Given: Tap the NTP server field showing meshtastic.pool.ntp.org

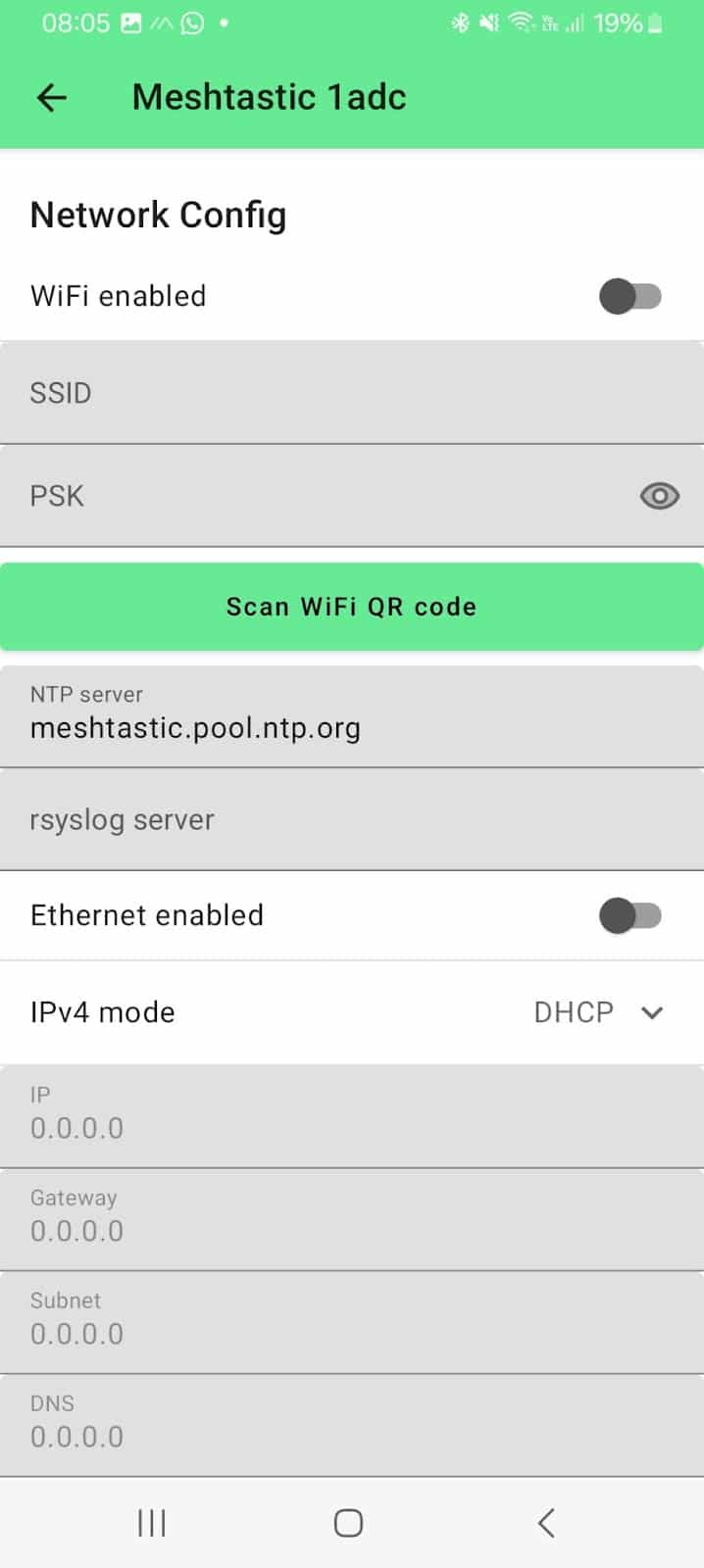Looking at the screenshot, I should [352, 714].
